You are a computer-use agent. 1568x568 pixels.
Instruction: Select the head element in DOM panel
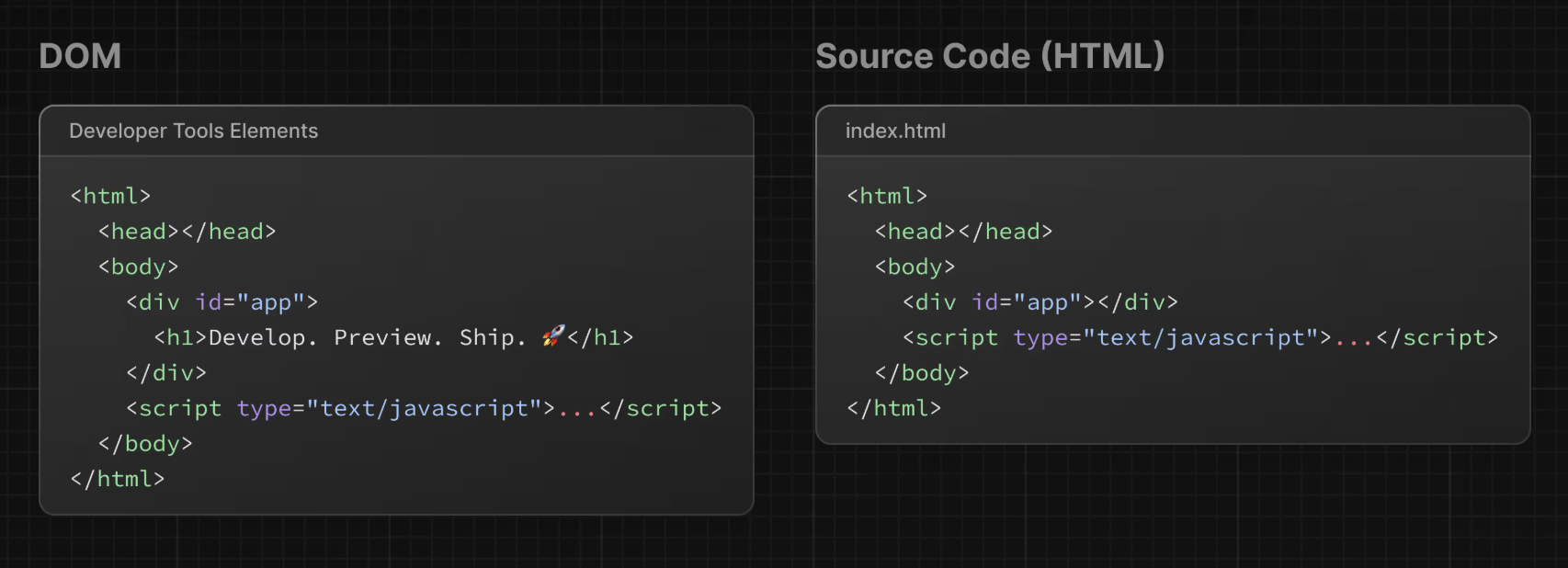[x=187, y=232]
